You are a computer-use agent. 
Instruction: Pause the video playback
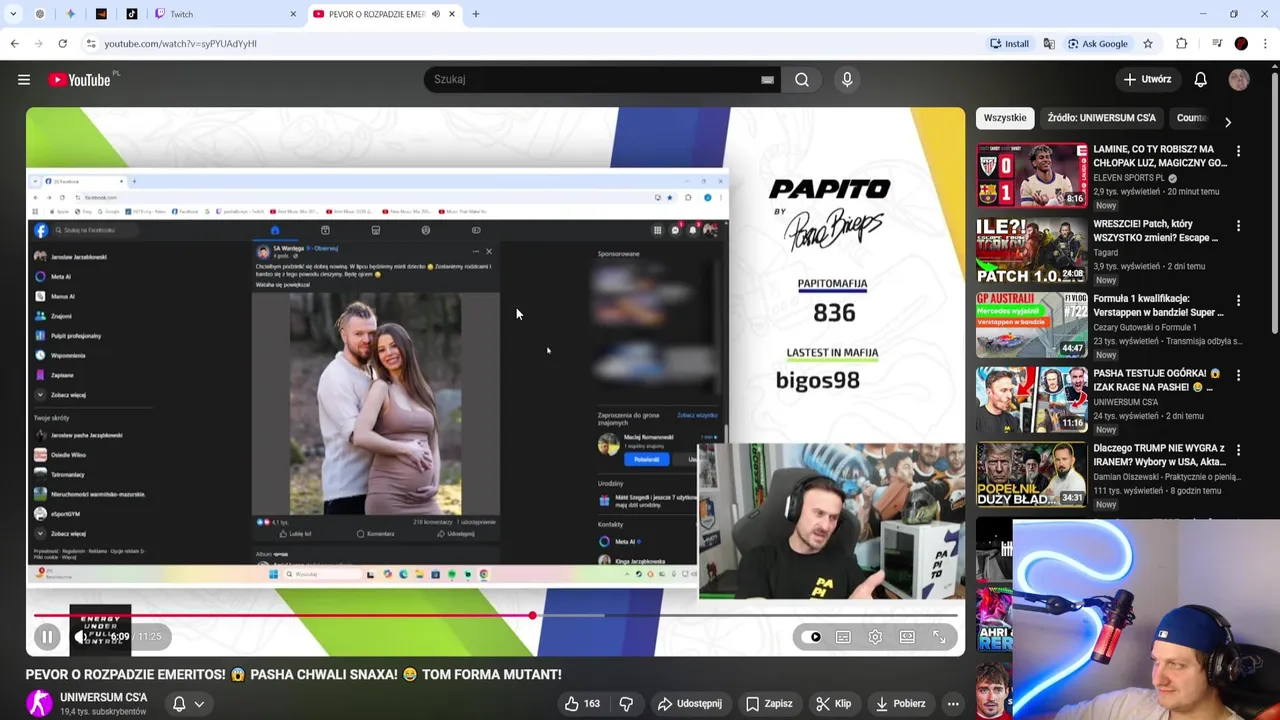point(47,637)
